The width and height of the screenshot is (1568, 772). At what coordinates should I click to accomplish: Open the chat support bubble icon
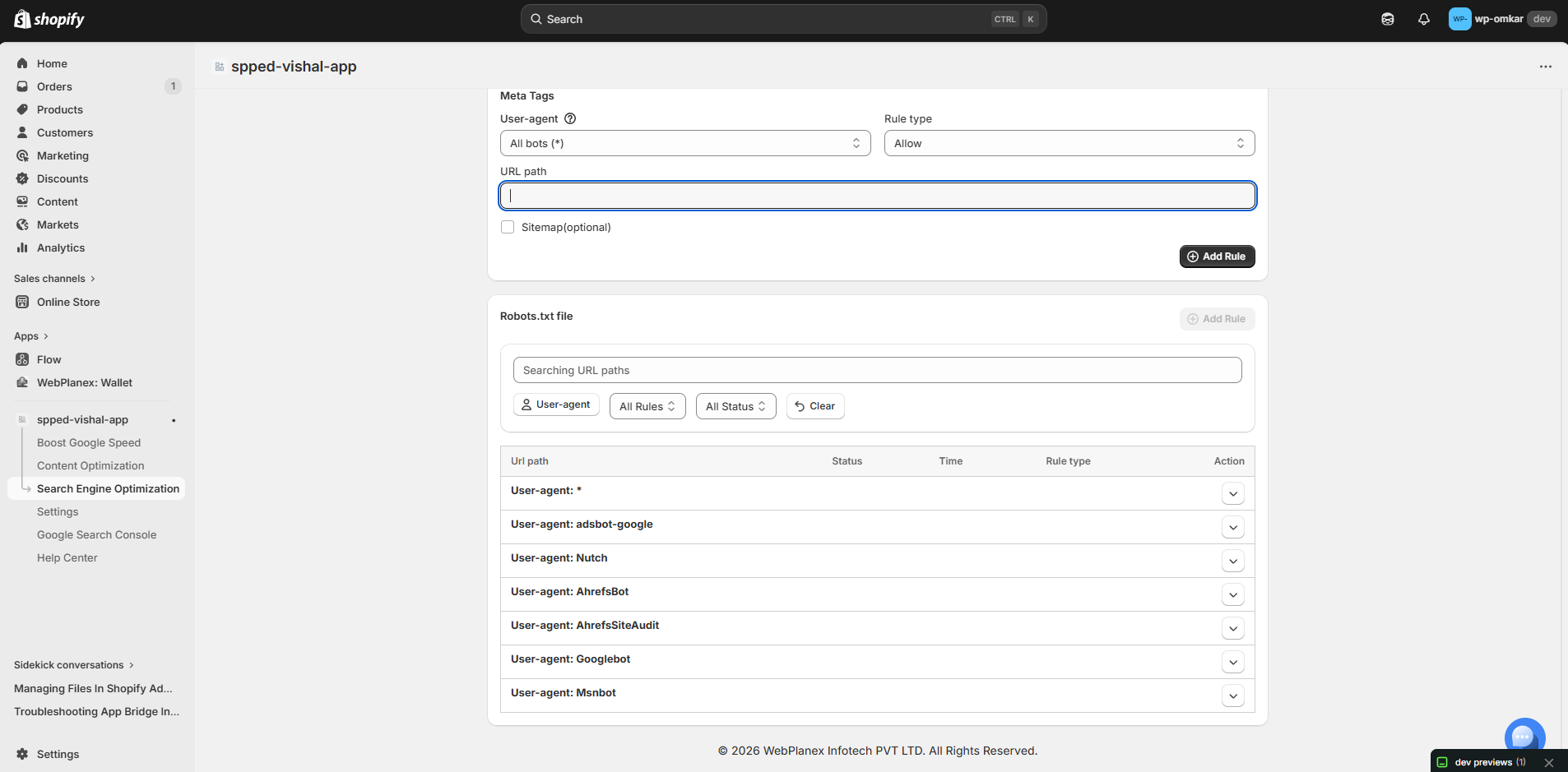pos(1524,737)
